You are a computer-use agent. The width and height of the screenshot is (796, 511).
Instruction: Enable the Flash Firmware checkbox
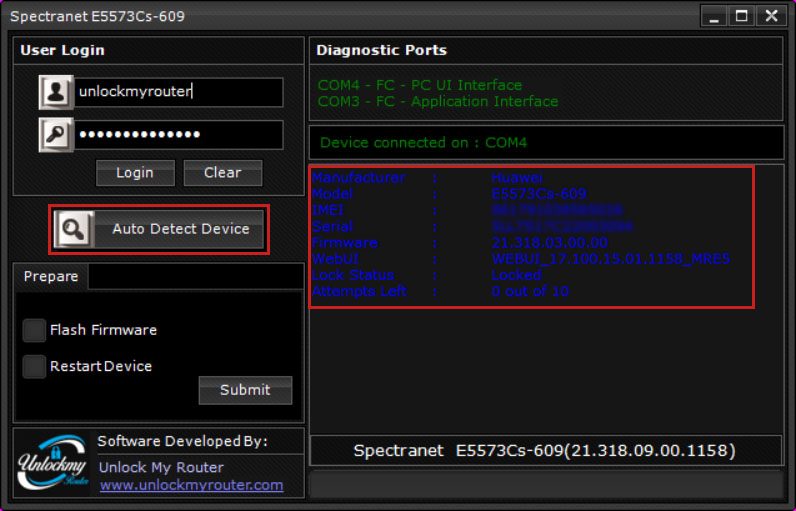coord(34,330)
